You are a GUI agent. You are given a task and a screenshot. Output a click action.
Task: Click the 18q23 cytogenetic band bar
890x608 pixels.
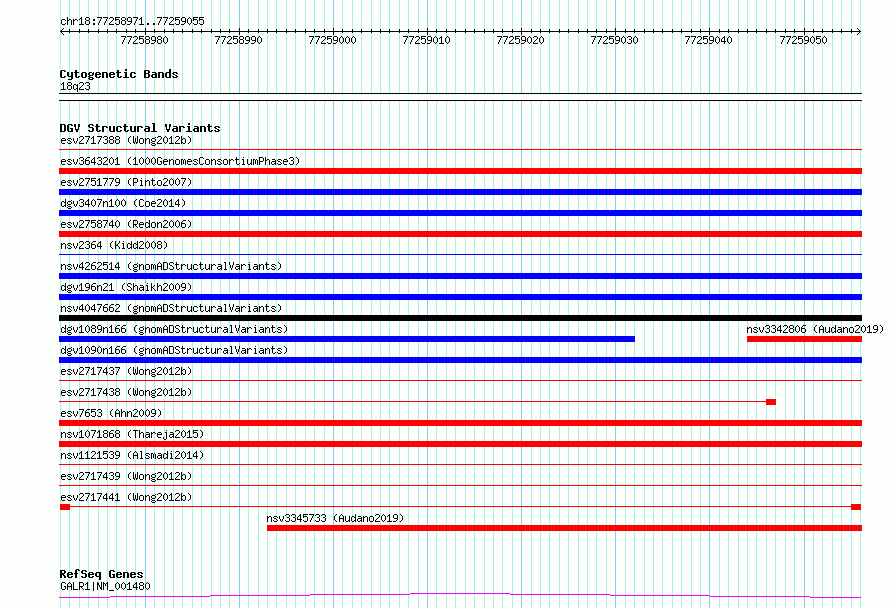[x=460, y=97]
